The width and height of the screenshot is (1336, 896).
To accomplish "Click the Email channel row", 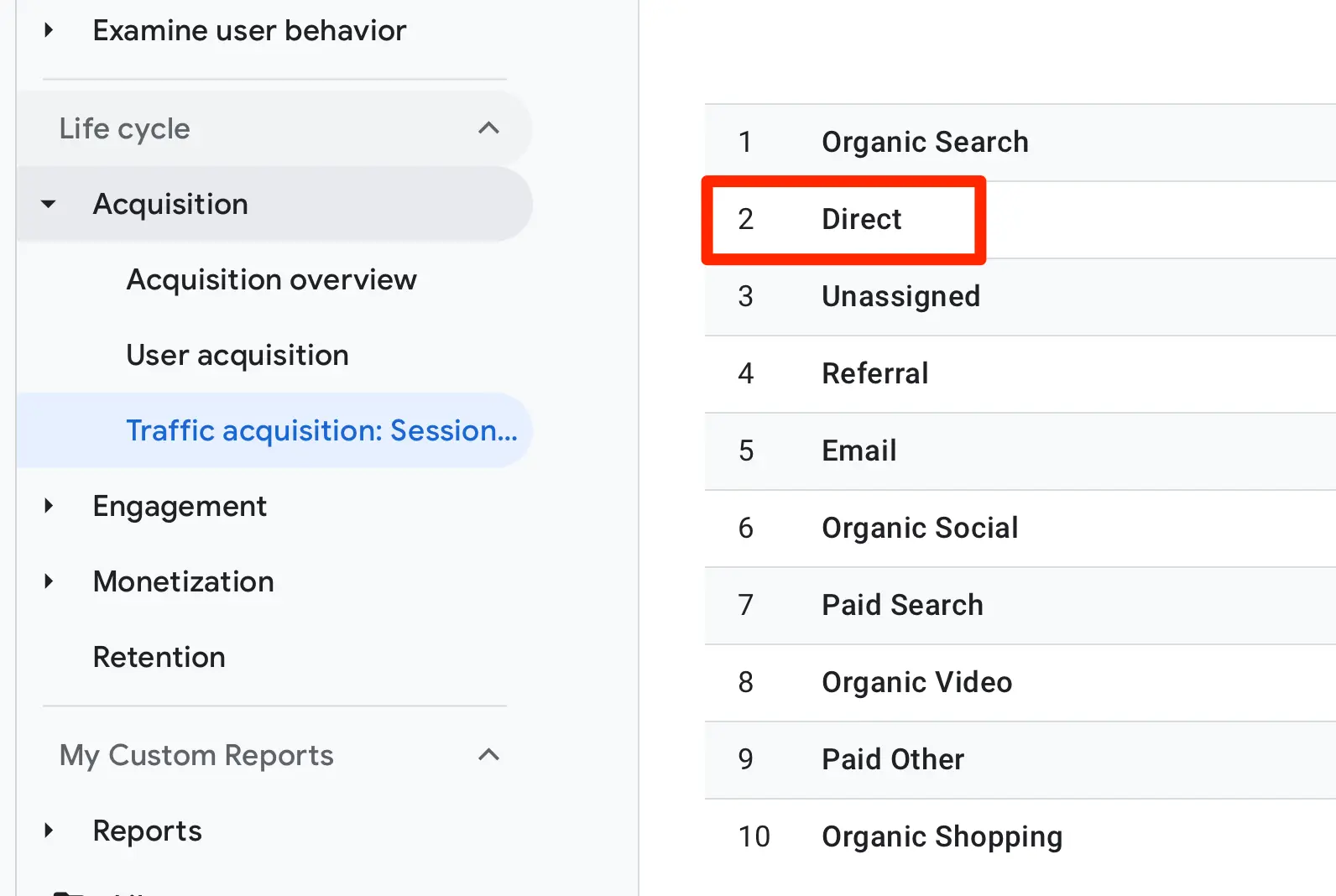I will 858,451.
